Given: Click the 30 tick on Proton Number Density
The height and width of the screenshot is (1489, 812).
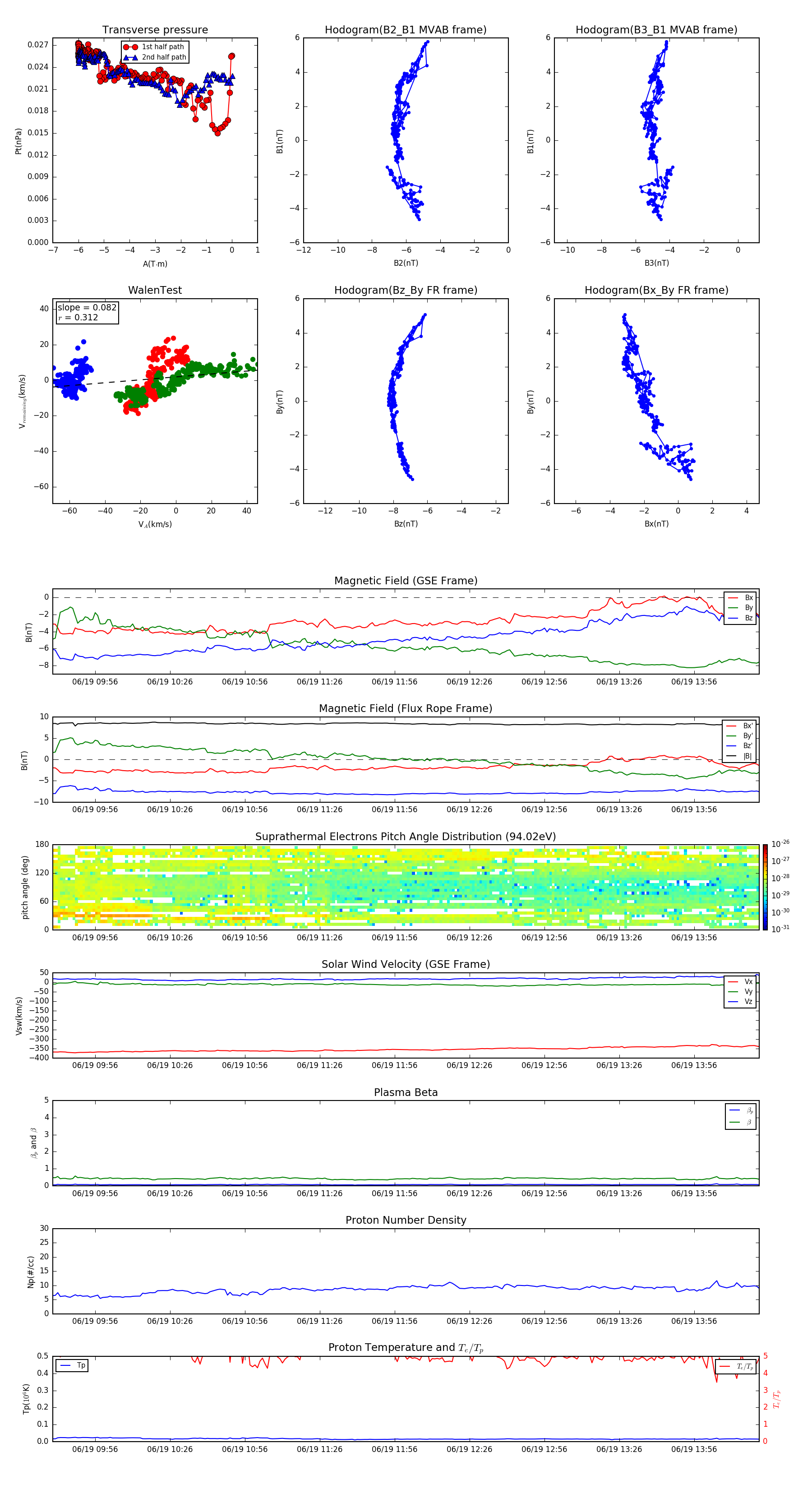Looking at the screenshot, I should (x=44, y=1228).
